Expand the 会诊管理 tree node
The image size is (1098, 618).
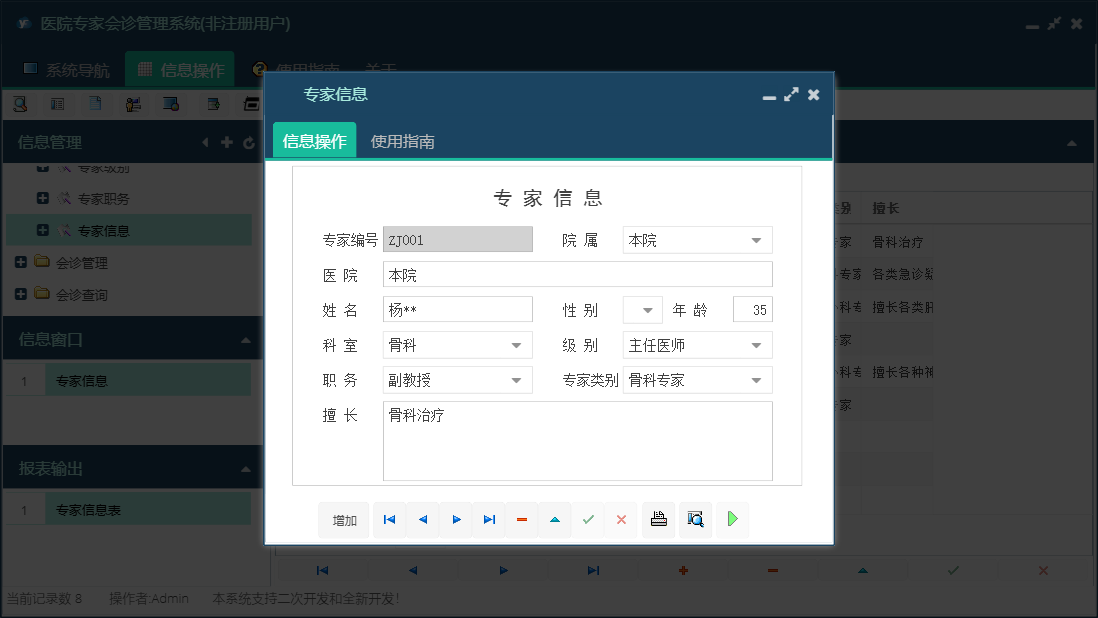pyautogui.click(x=23, y=263)
